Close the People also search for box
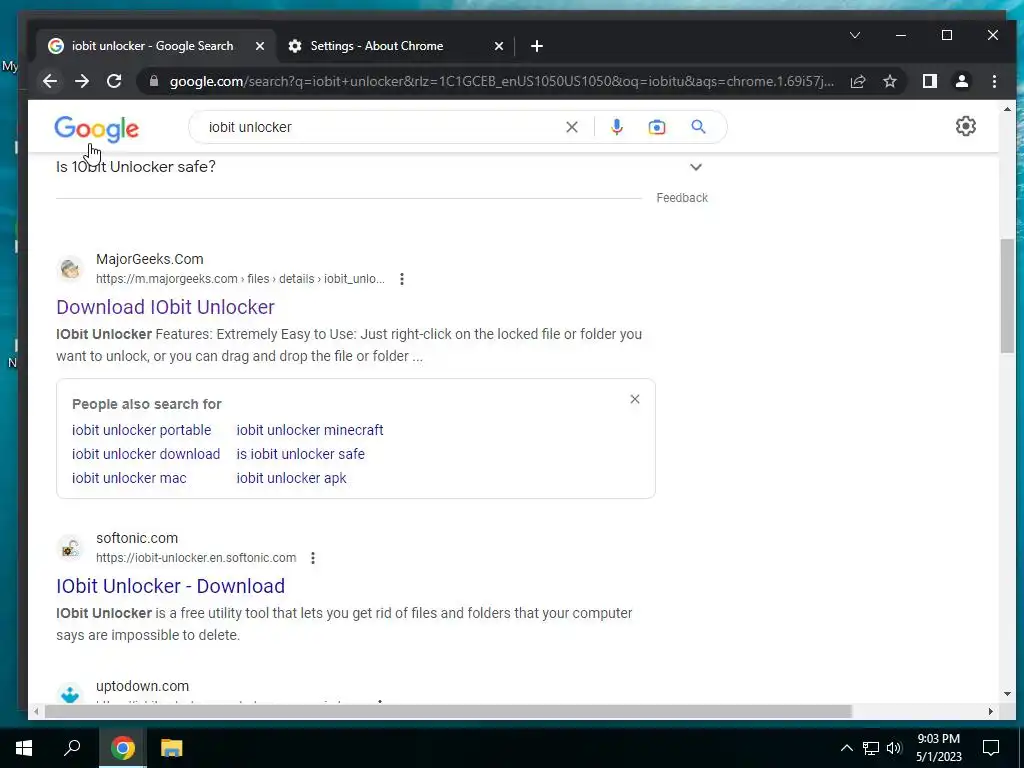 pyautogui.click(x=635, y=399)
